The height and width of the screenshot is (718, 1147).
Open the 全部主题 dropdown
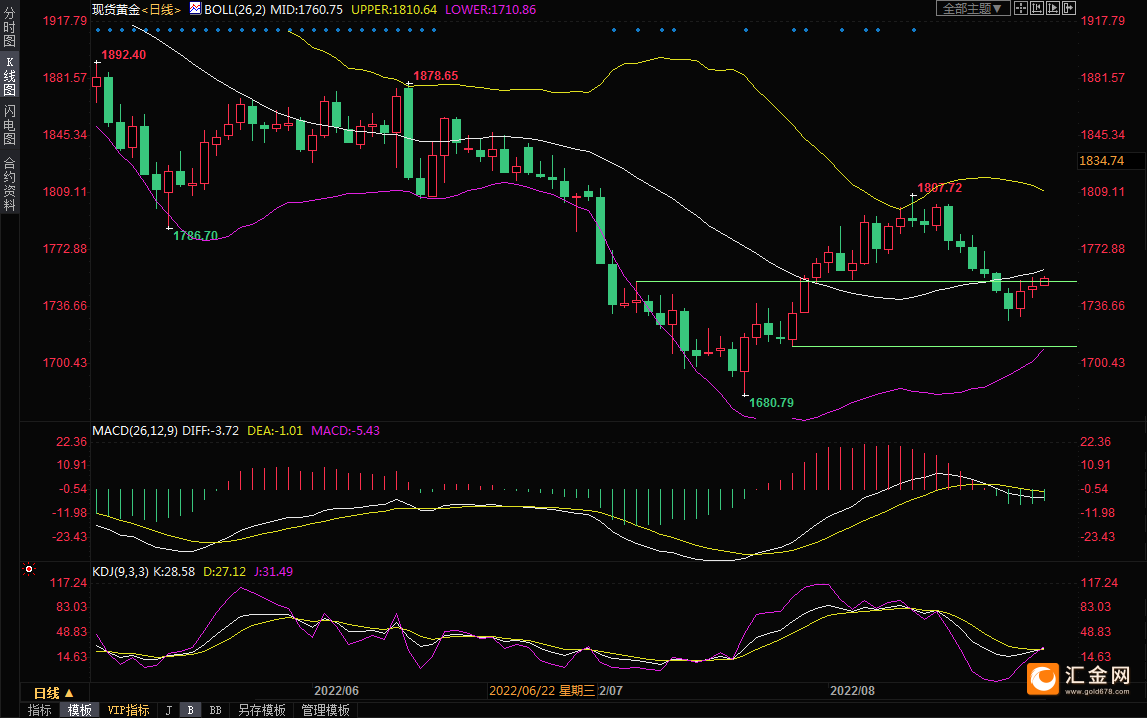[973, 8]
